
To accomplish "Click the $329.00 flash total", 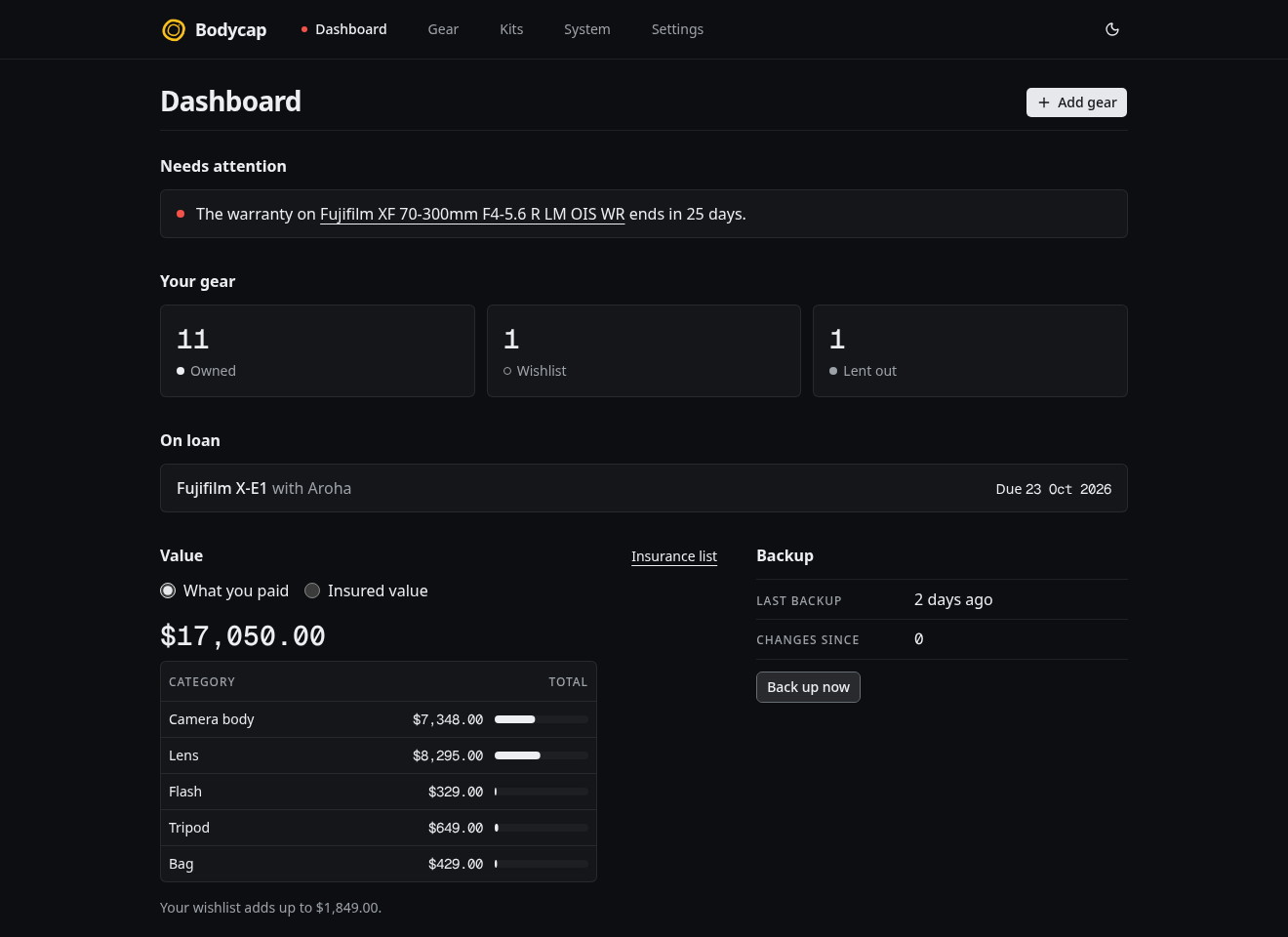I will click(x=456, y=792).
